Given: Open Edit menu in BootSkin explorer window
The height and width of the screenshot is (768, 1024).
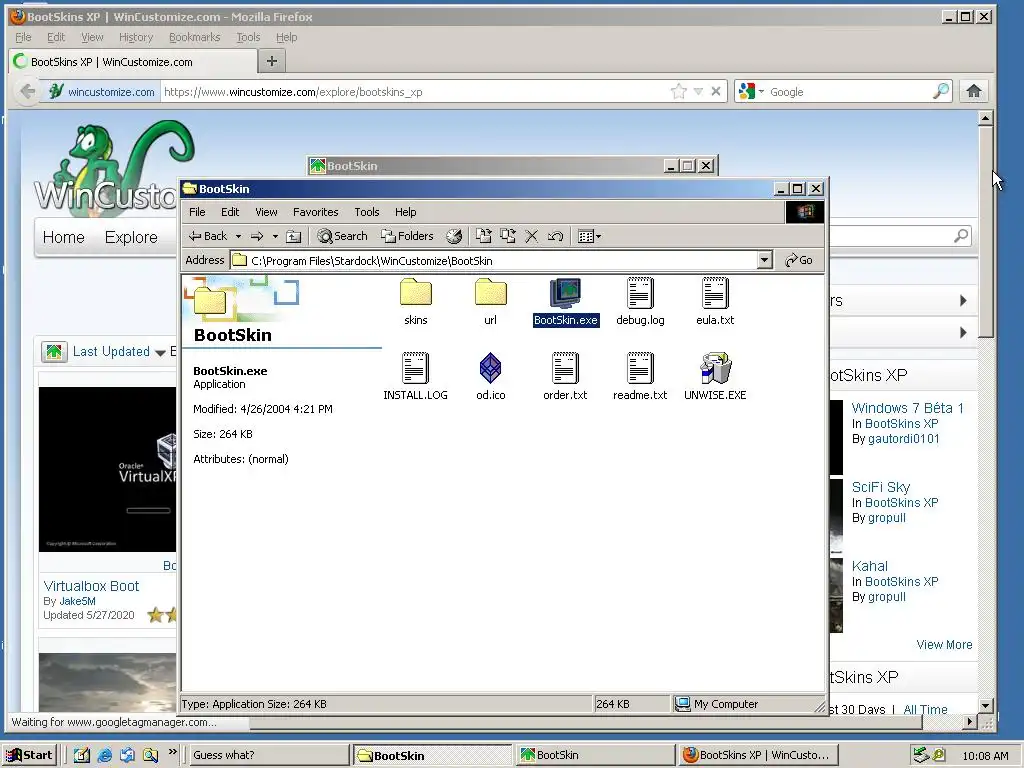Looking at the screenshot, I should [x=230, y=212].
